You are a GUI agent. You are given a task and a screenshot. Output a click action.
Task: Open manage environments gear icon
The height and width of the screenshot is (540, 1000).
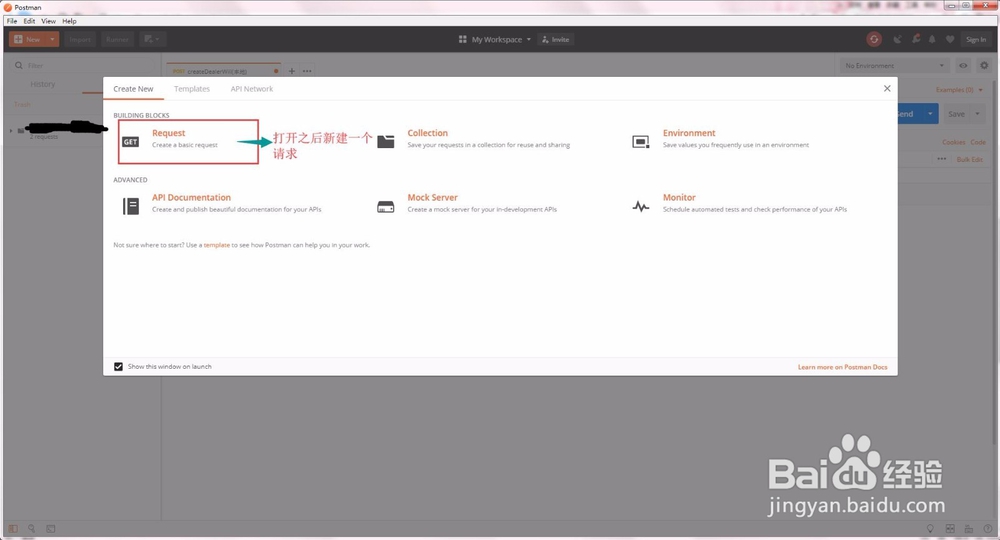[x=984, y=66]
